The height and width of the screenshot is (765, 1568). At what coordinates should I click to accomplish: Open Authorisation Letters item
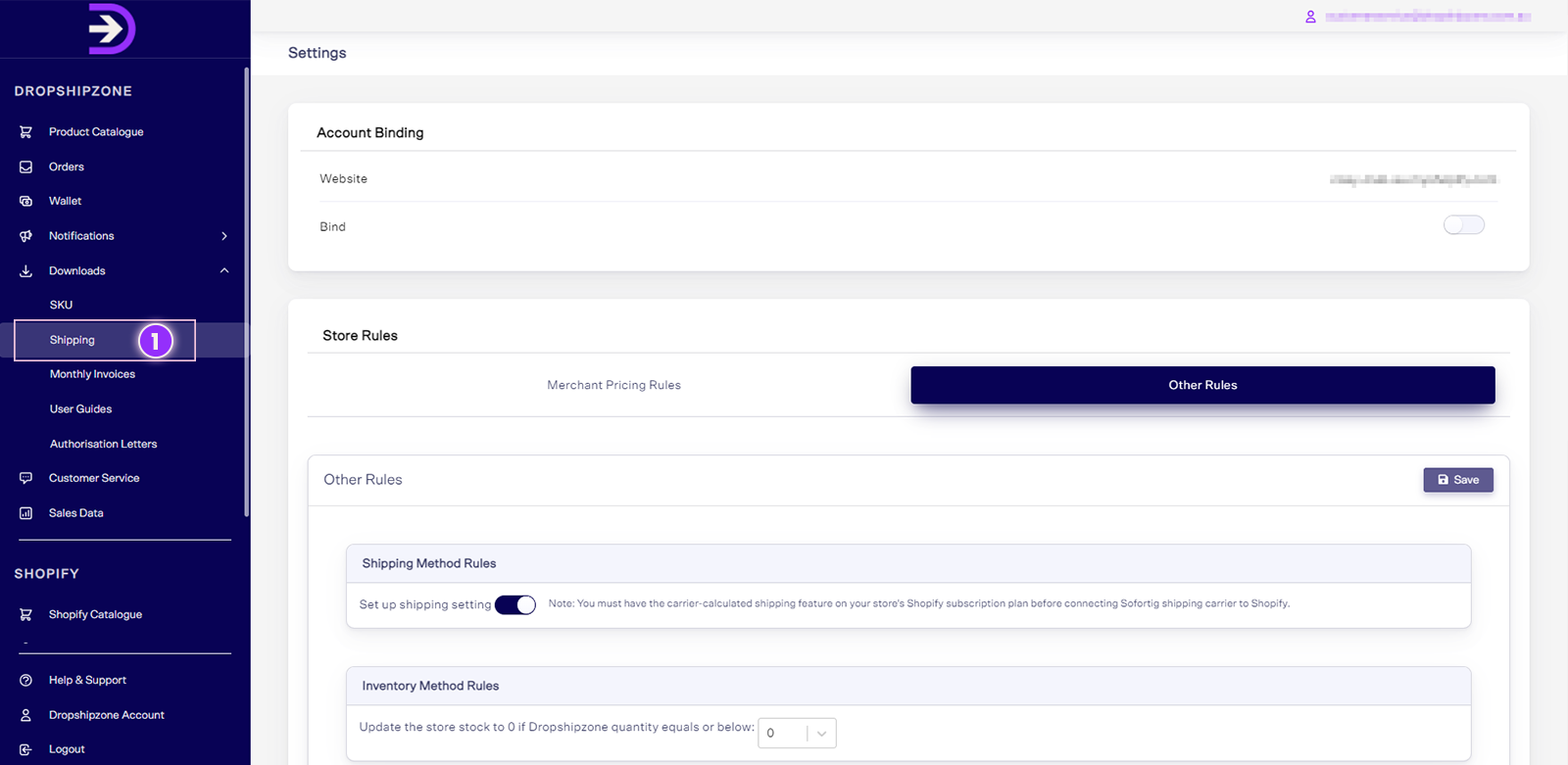tap(103, 444)
